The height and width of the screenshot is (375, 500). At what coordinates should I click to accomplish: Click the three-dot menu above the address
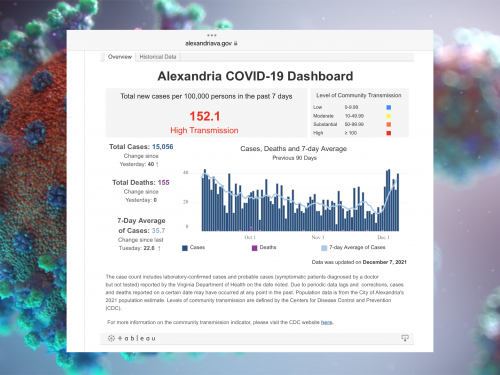tap(212, 35)
